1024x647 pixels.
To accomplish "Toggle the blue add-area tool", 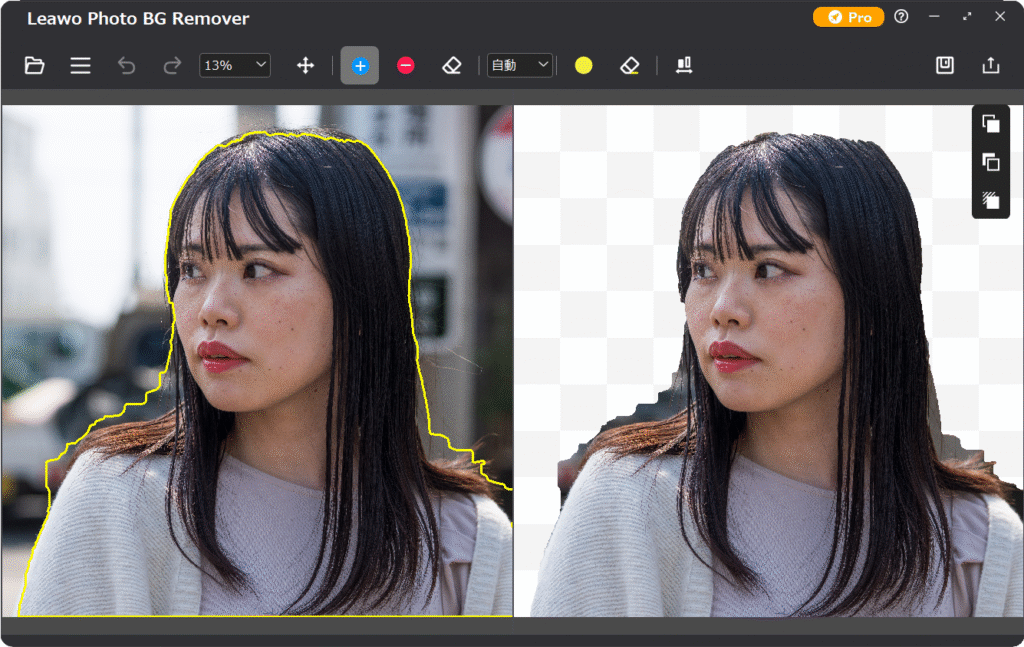I will pyautogui.click(x=360, y=66).
